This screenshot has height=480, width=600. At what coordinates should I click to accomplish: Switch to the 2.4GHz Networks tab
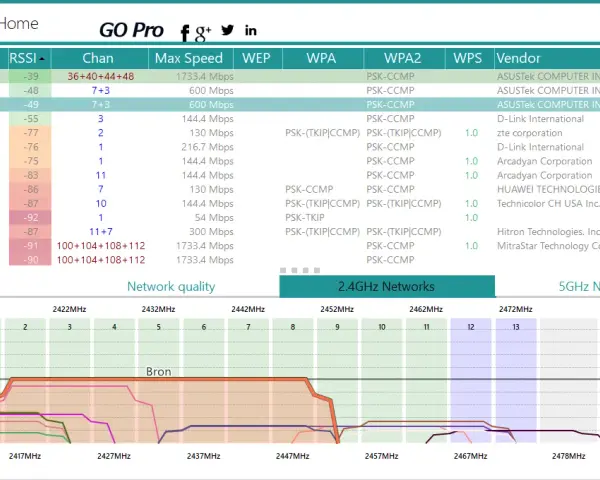(387, 286)
